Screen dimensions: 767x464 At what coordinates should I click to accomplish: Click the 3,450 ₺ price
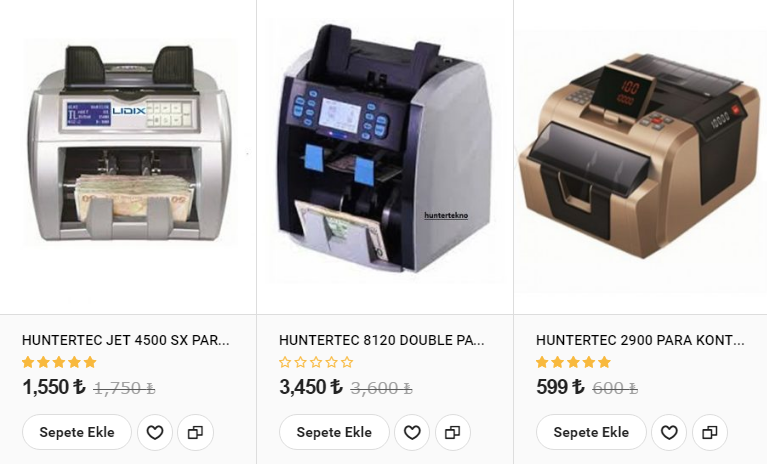(x=311, y=387)
